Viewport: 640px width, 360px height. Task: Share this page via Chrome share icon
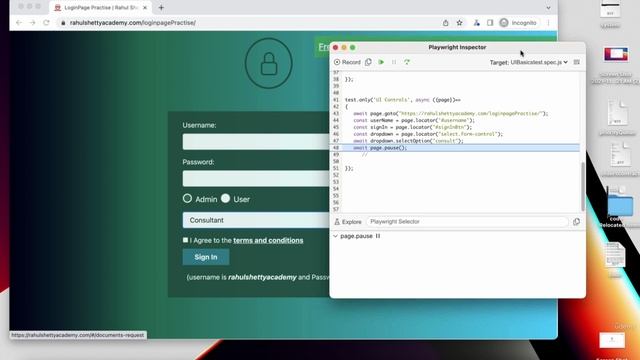pos(445,23)
